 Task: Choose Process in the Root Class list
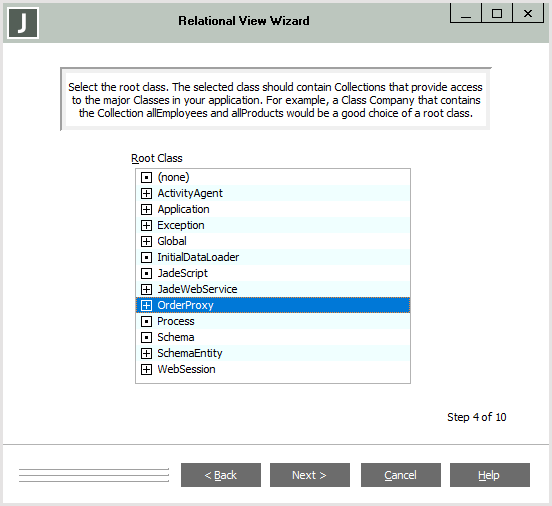click(273, 321)
